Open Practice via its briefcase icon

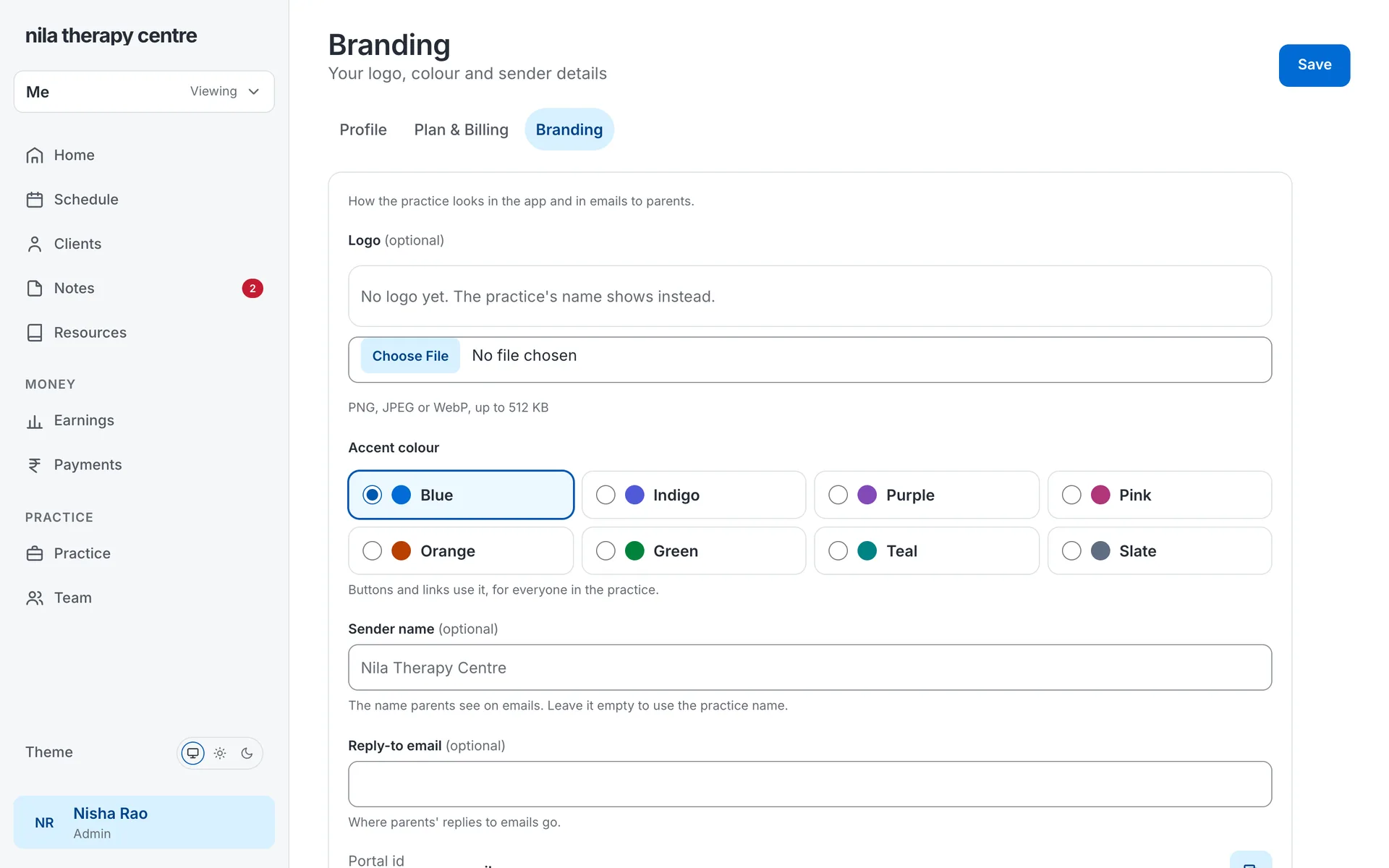(x=34, y=554)
